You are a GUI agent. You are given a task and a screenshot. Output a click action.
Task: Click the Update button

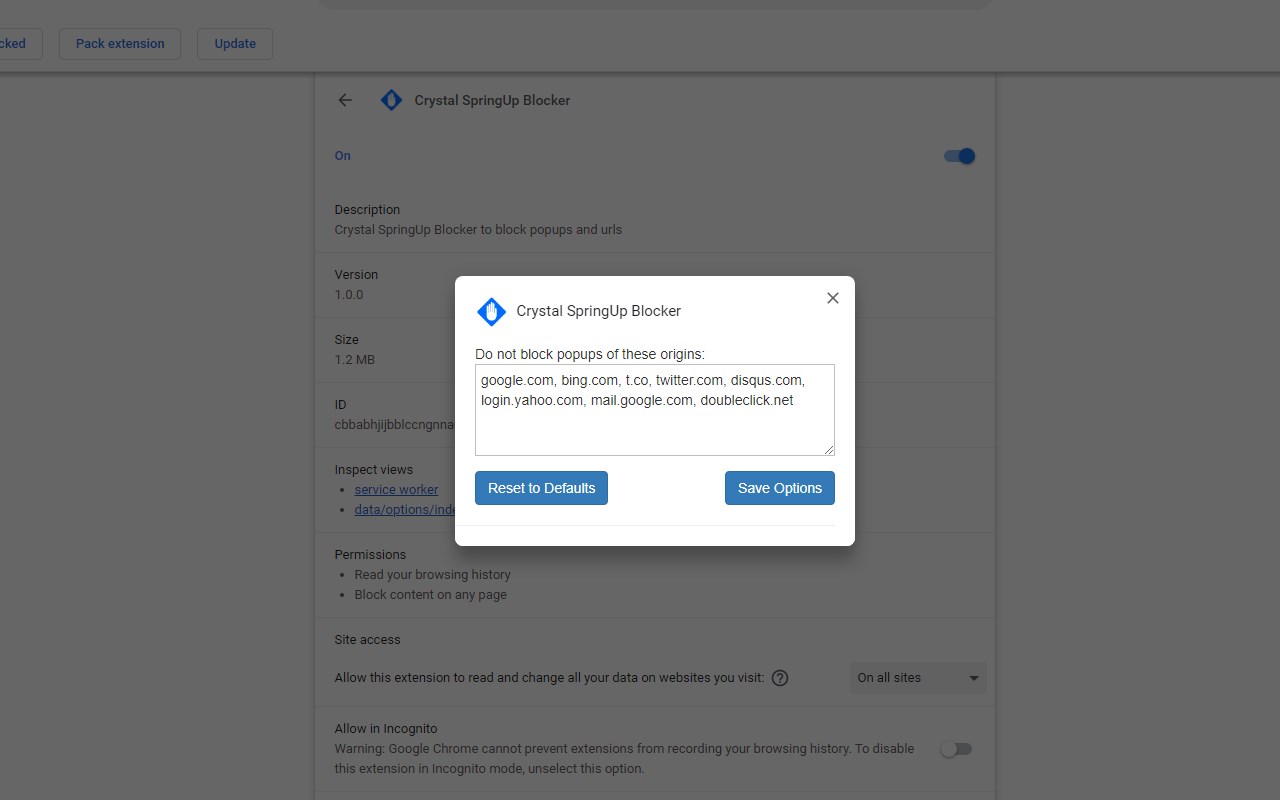[x=235, y=44]
